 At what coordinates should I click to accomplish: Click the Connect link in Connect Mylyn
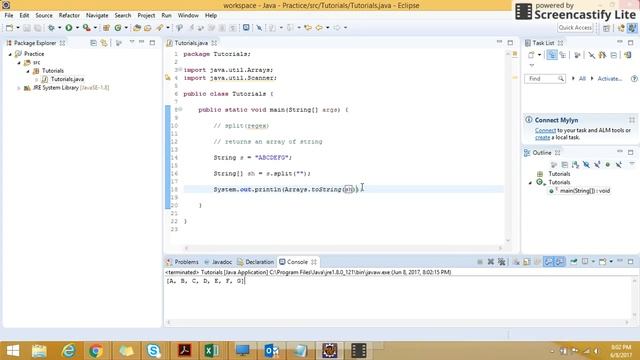545,130
